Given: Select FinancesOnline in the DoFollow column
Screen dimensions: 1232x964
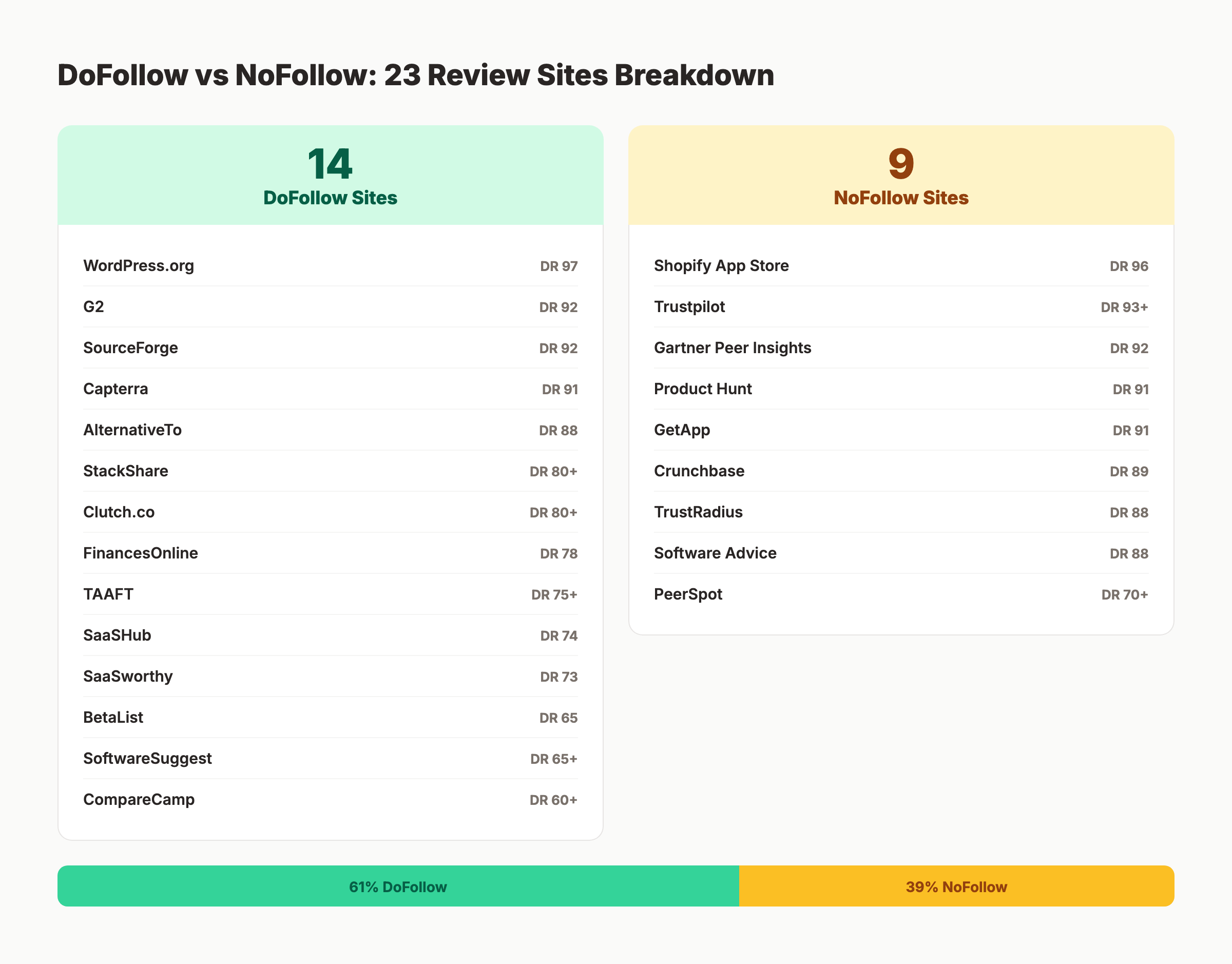Looking at the screenshot, I should [141, 553].
